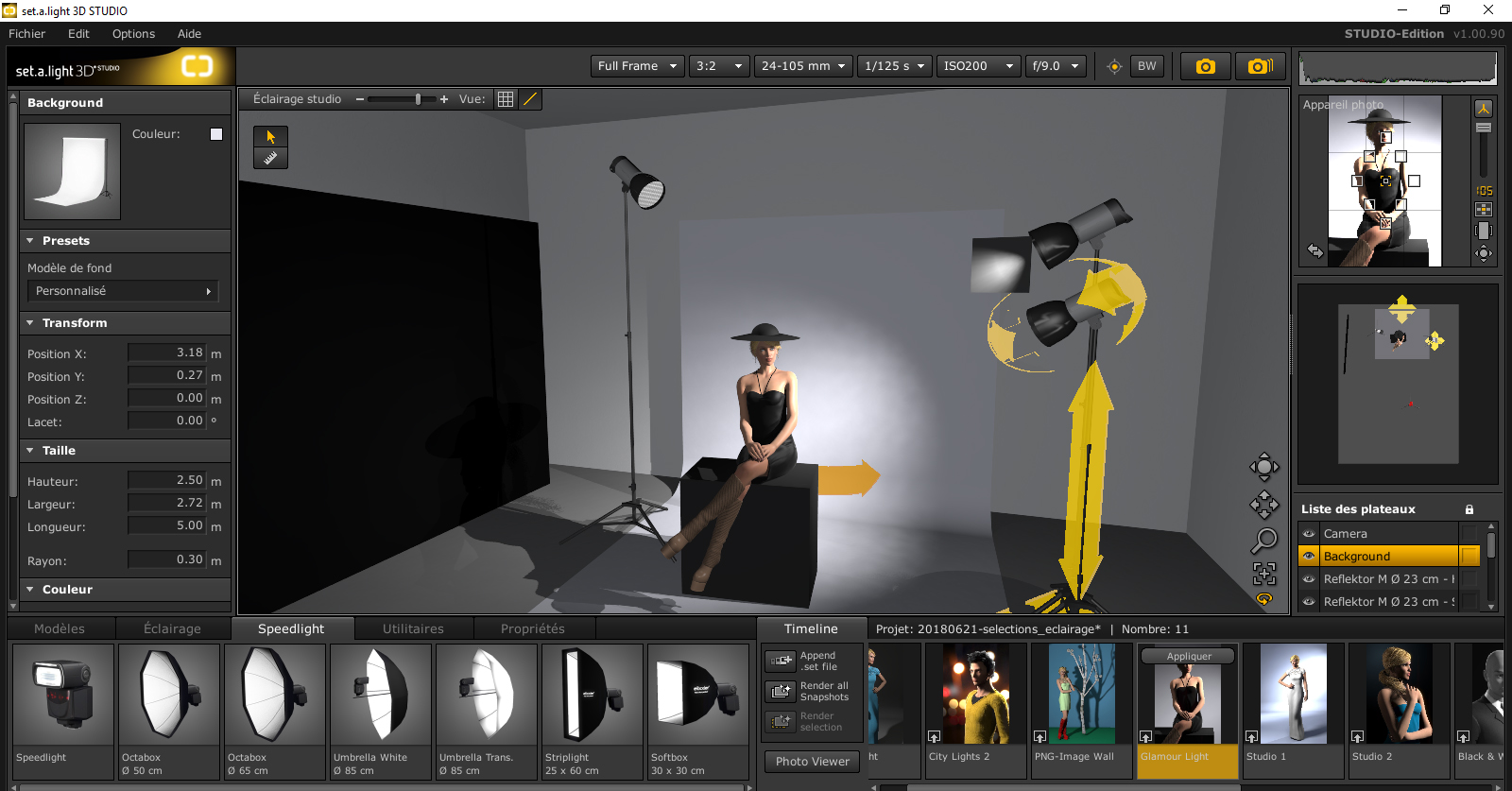Click the pan four-arrows viewport control

(x=1264, y=505)
